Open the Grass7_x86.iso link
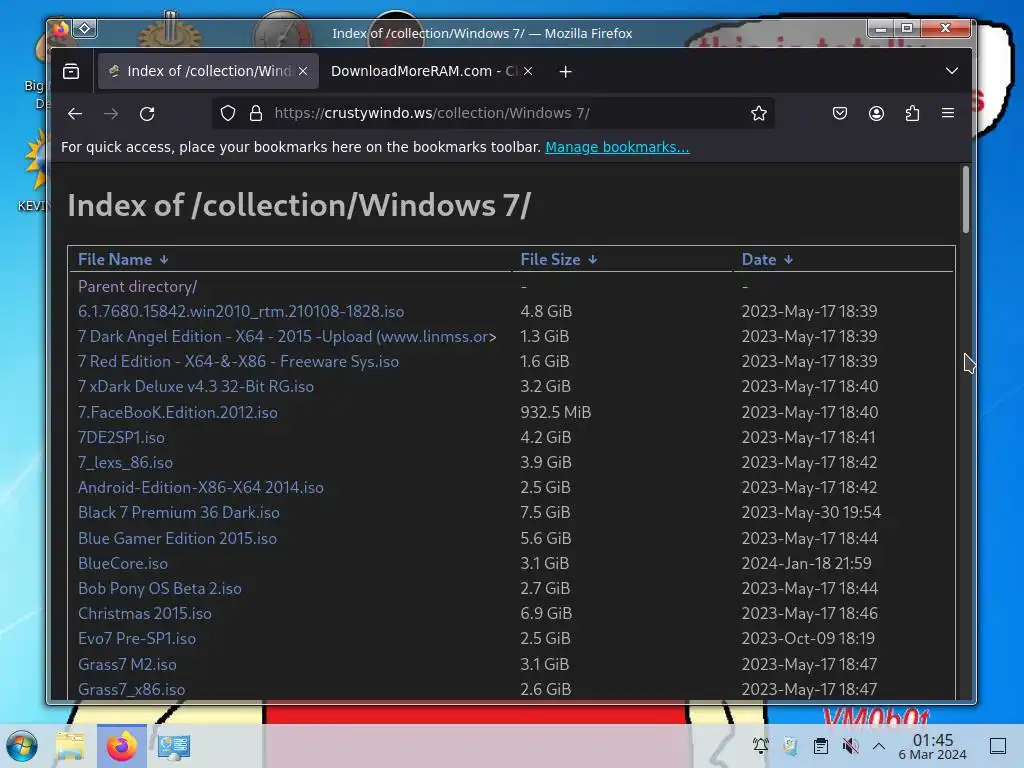This screenshot has width=1024, height=768. pos(132,690)
